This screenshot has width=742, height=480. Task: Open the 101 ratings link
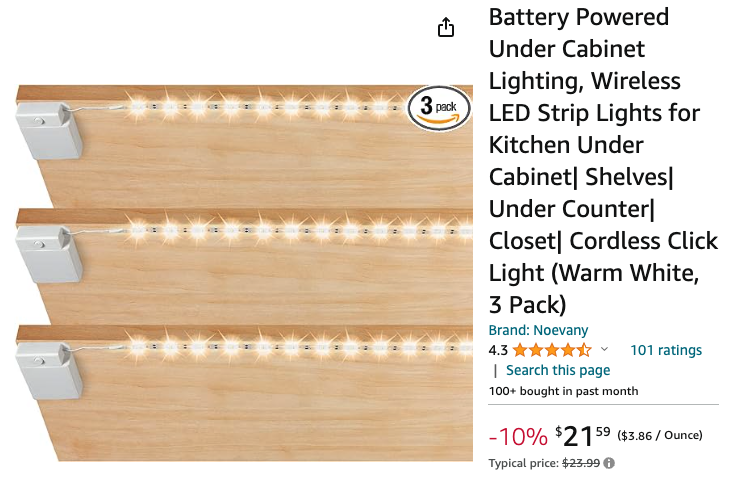[665, 350]
